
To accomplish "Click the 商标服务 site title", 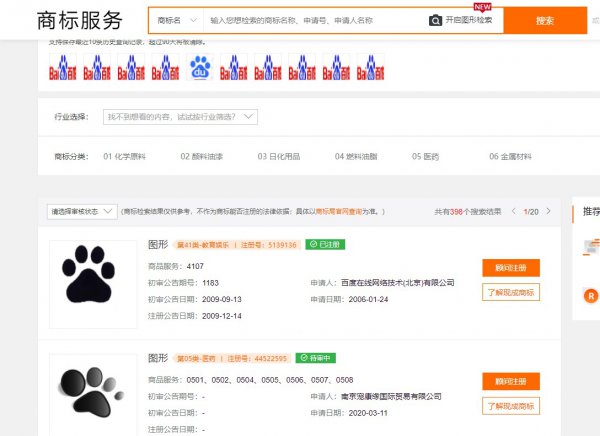I will pyautogui.click(x=80, y=20).
